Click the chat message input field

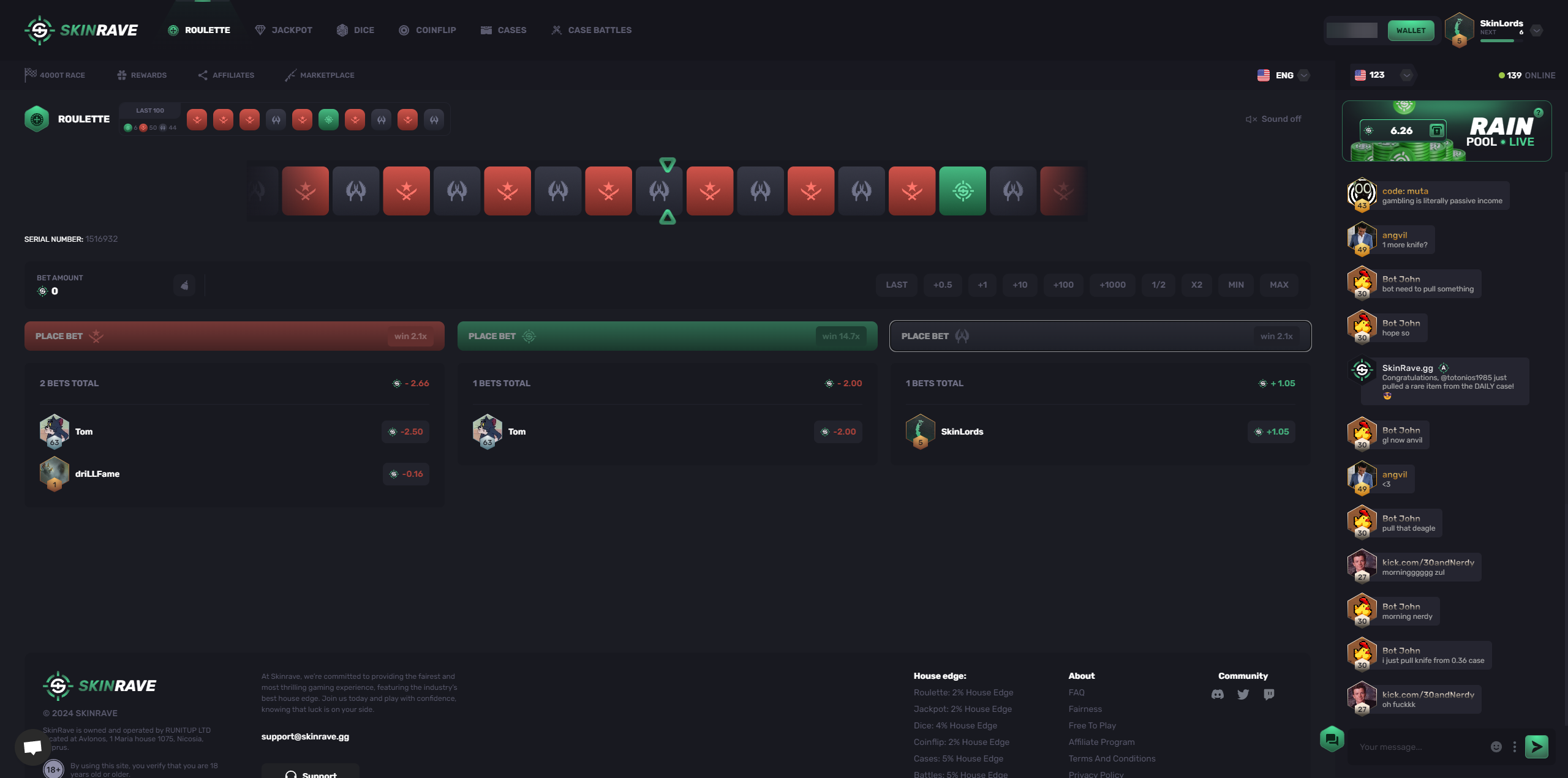[x=1420, y=747]
